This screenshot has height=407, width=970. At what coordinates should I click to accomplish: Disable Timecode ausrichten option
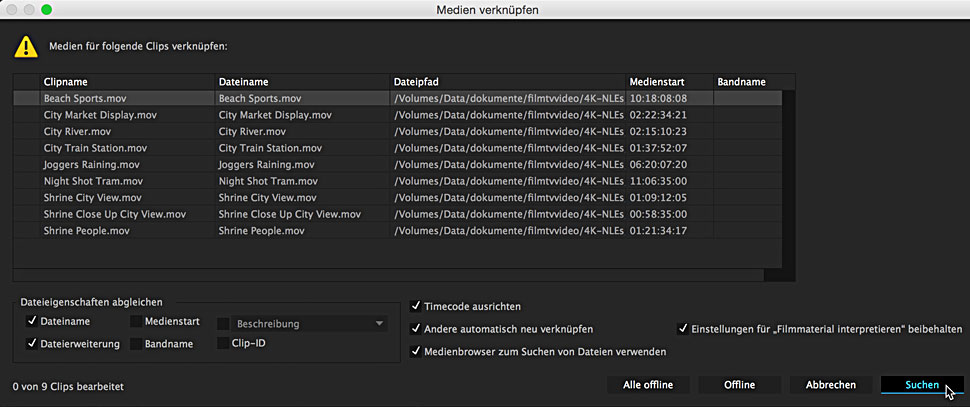416,306
